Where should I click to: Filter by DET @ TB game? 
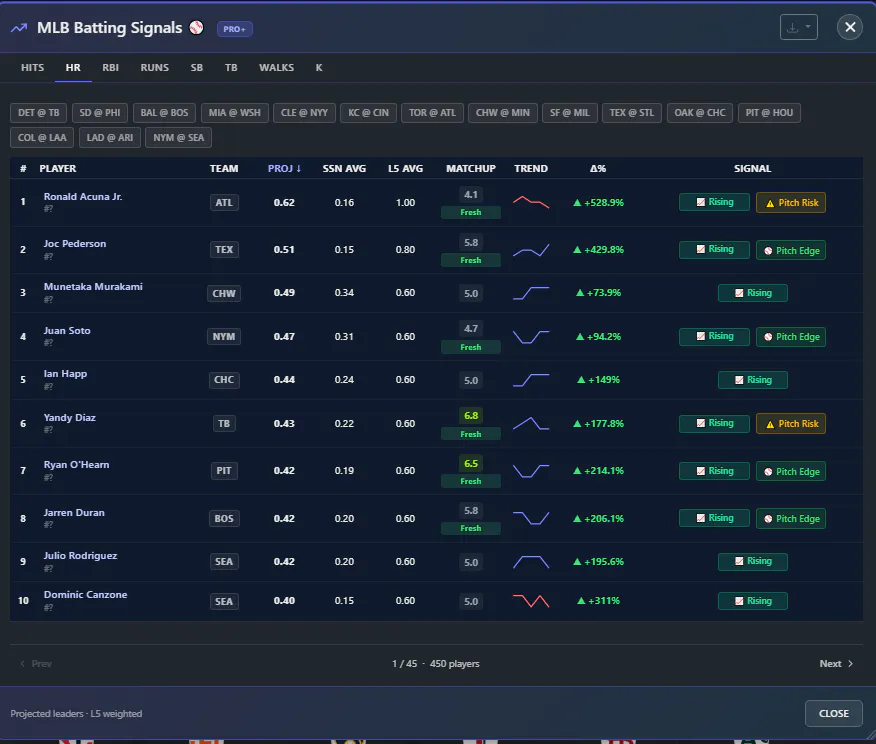point(39,113)
